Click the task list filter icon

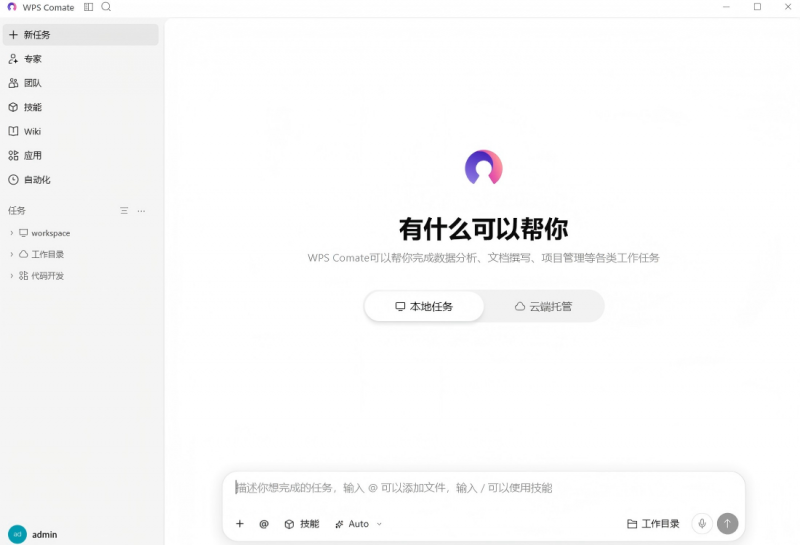coord(124,211)
